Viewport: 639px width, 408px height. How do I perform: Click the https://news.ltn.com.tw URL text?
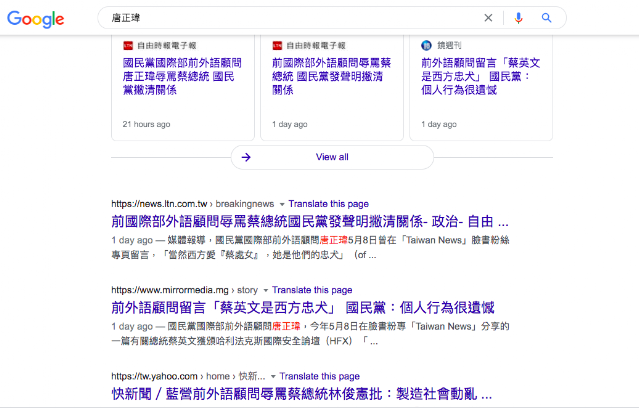pyautogui.click(x=159, y=204)
